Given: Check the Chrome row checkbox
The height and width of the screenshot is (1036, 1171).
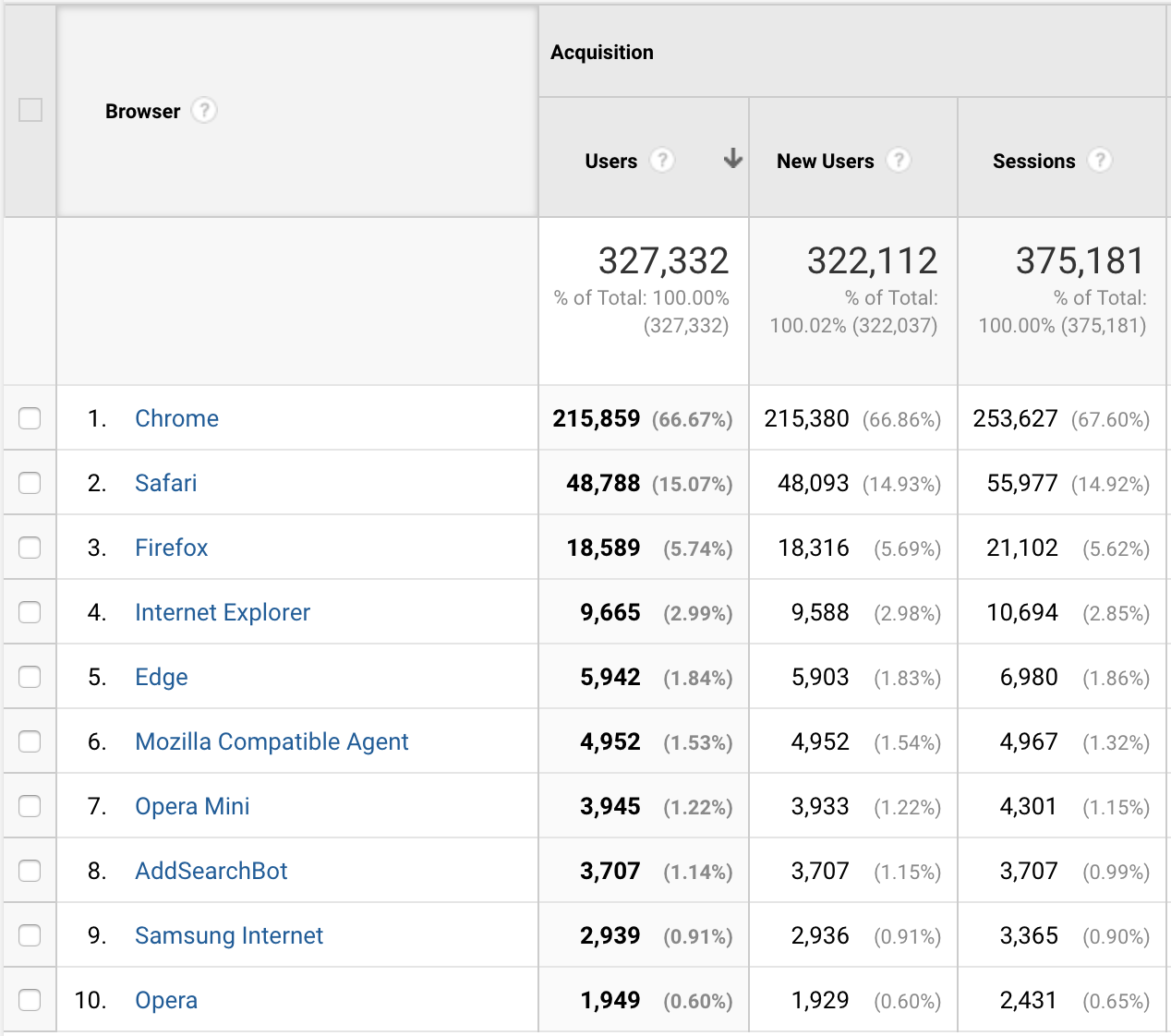Looking at the screenshot, I should (30, 418).
